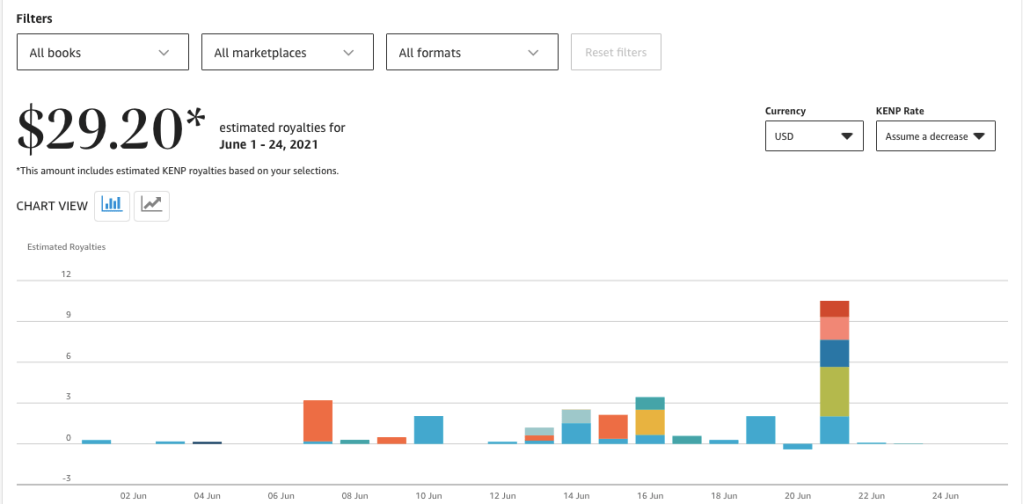Switch to line chart view
The width and height of the screenshot is (1023, 504).
point(152,205)
